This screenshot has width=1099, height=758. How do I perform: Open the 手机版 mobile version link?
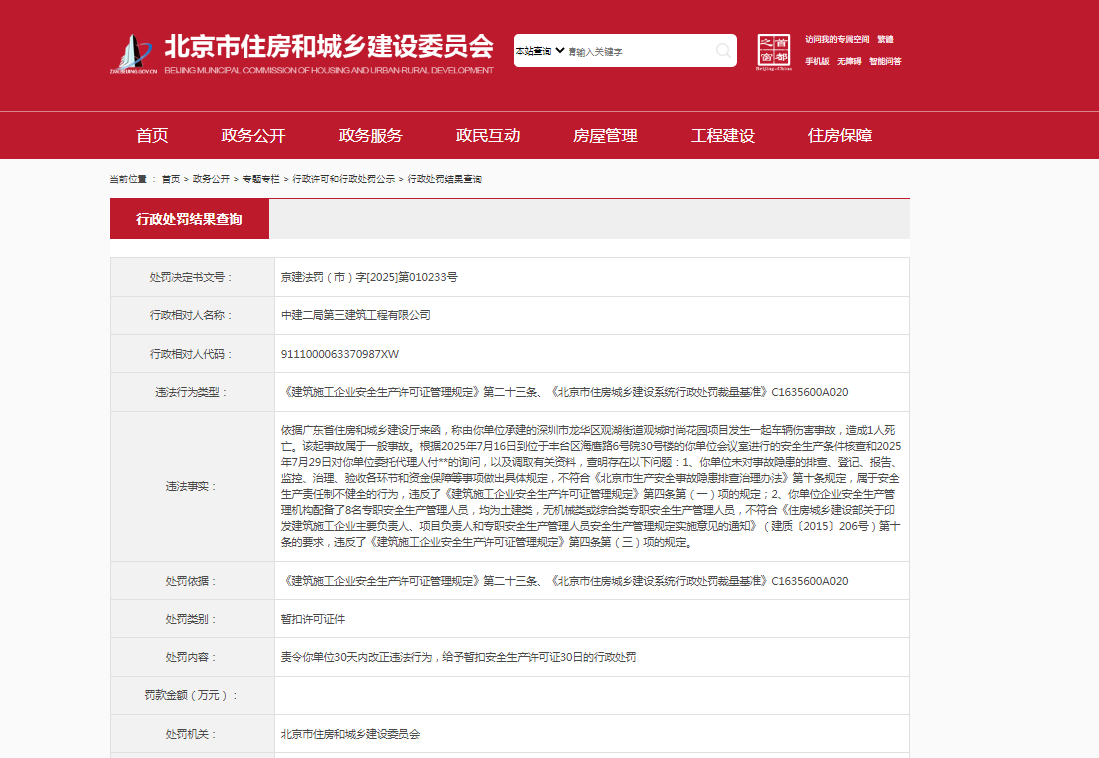817,62
